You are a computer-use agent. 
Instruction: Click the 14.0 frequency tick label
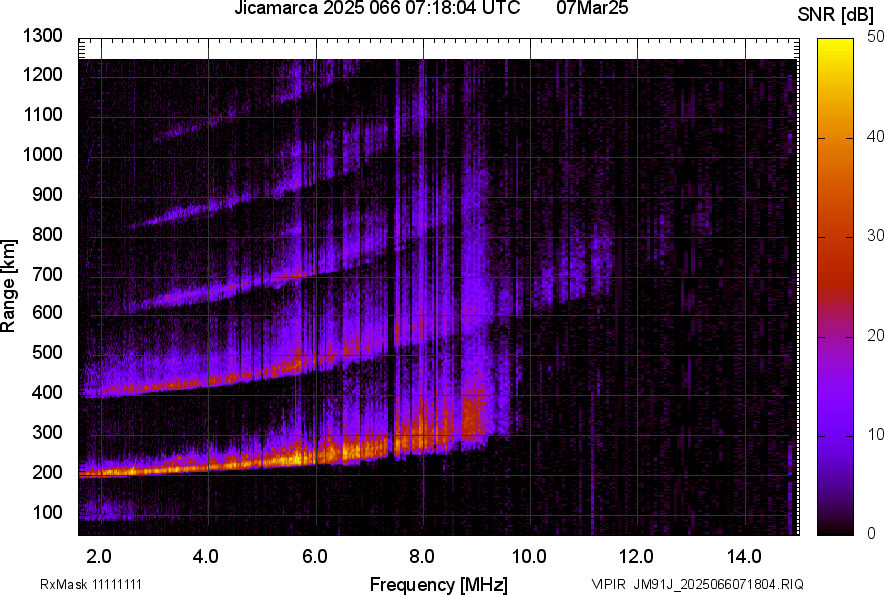point(744,556)
